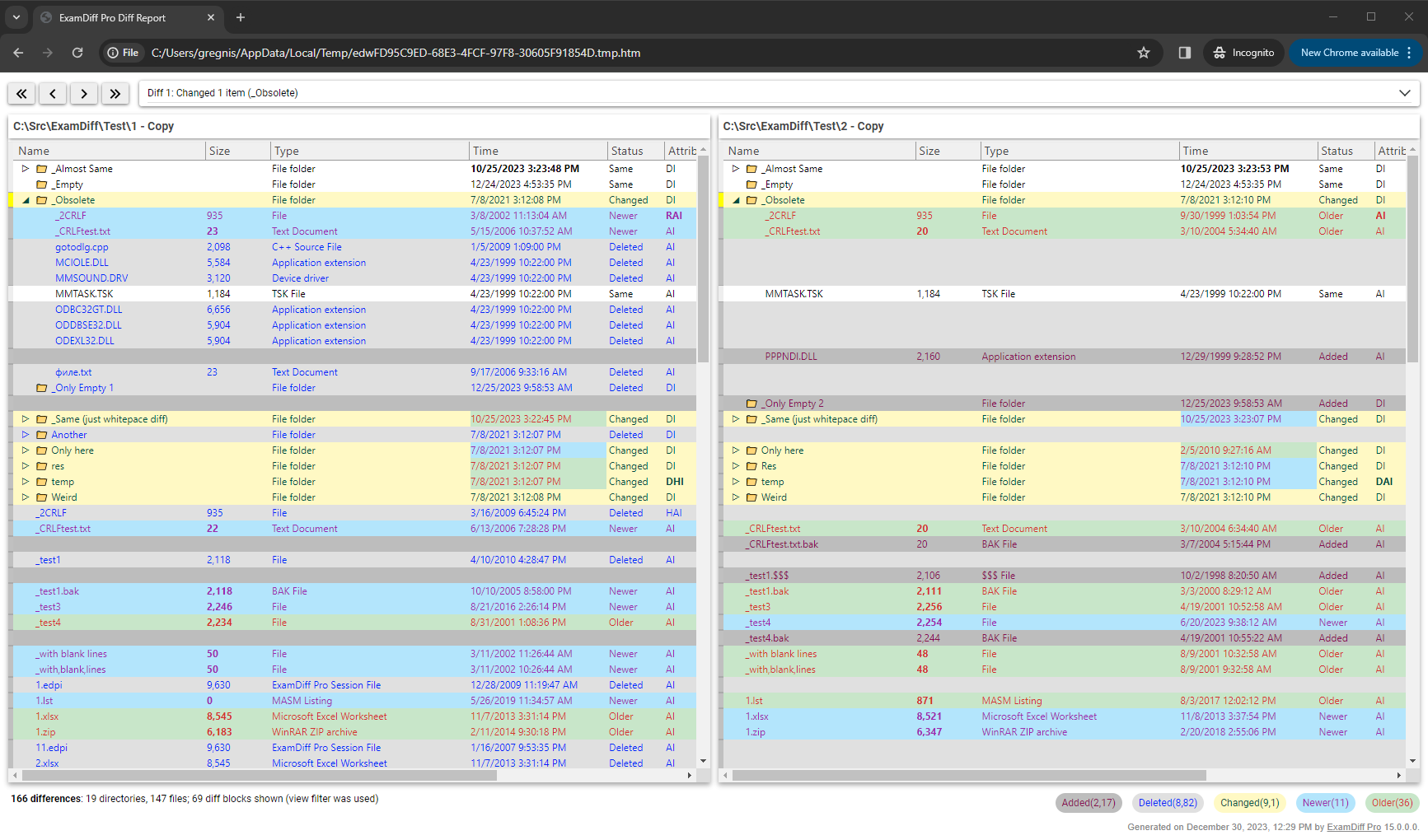
Task: Click _Only Empty 1 folder icon
Action: [41, 388]
